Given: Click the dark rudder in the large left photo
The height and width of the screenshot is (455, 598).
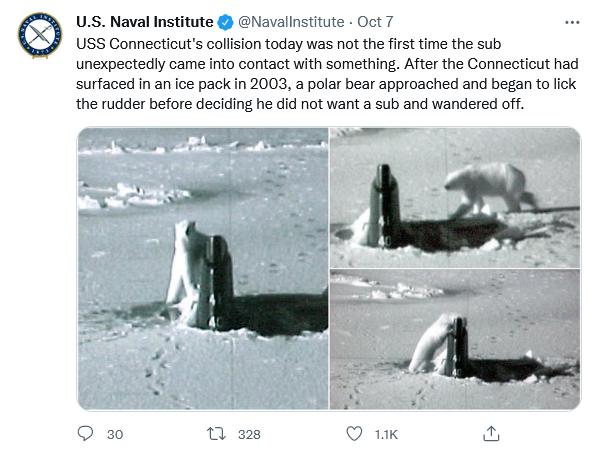Looking at the screenshot, I should coord(222,282).
